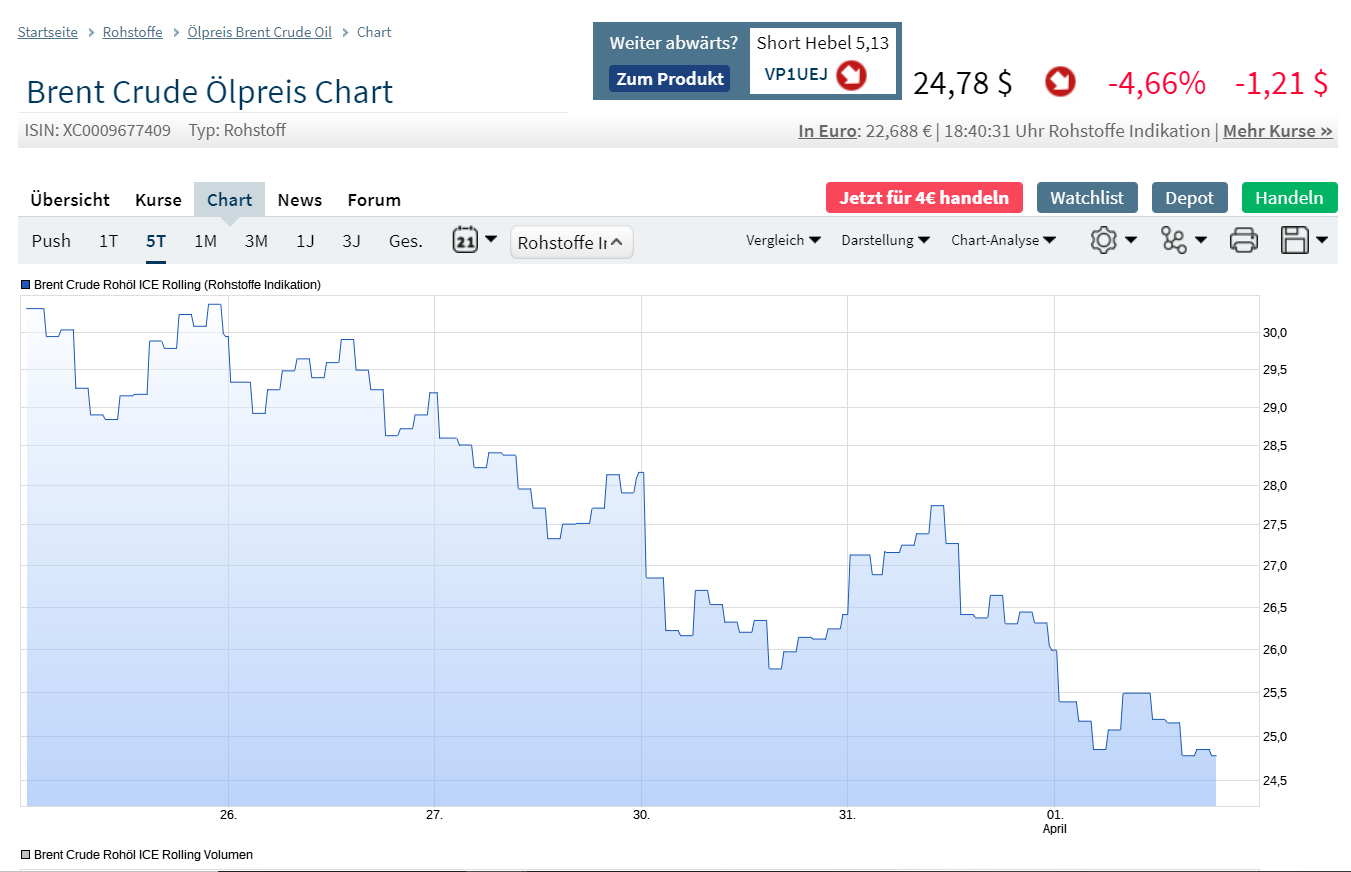Switch to the Kurse tab

(x=158, y=199)
